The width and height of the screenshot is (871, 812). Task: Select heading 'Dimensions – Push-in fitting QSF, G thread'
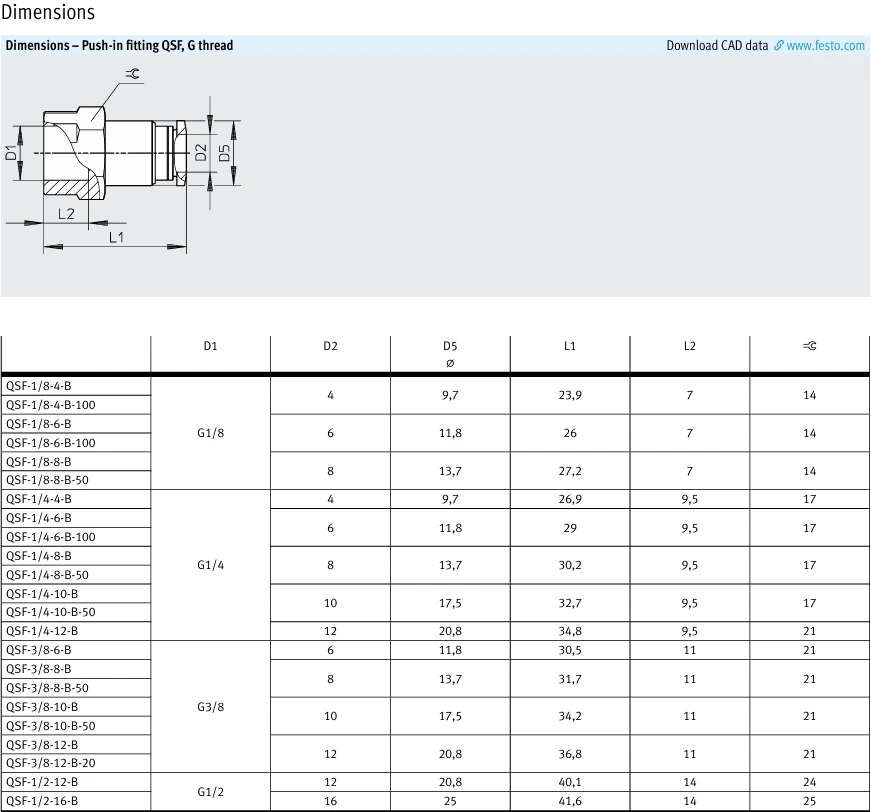[119, 46]
